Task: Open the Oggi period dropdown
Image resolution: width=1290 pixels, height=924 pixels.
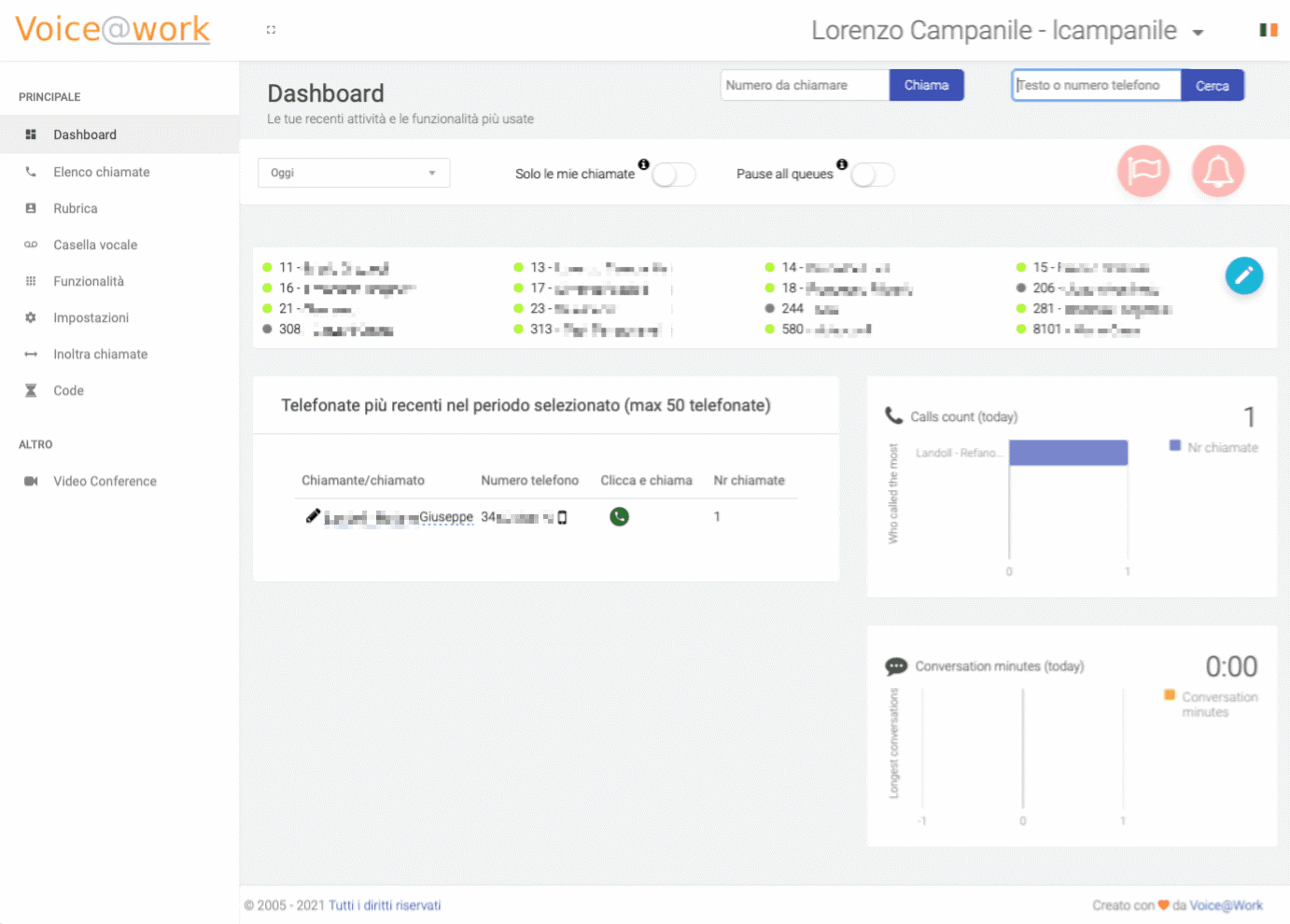Action: tap(354, 173)
